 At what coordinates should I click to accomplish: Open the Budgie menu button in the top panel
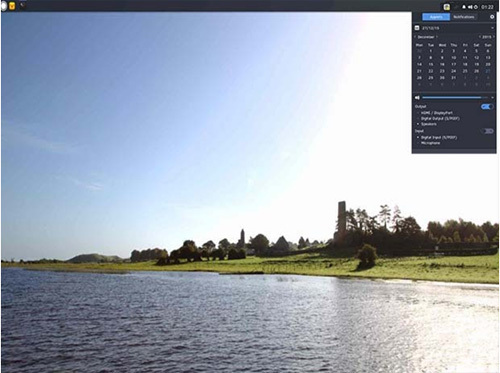(x=4, y=6)
